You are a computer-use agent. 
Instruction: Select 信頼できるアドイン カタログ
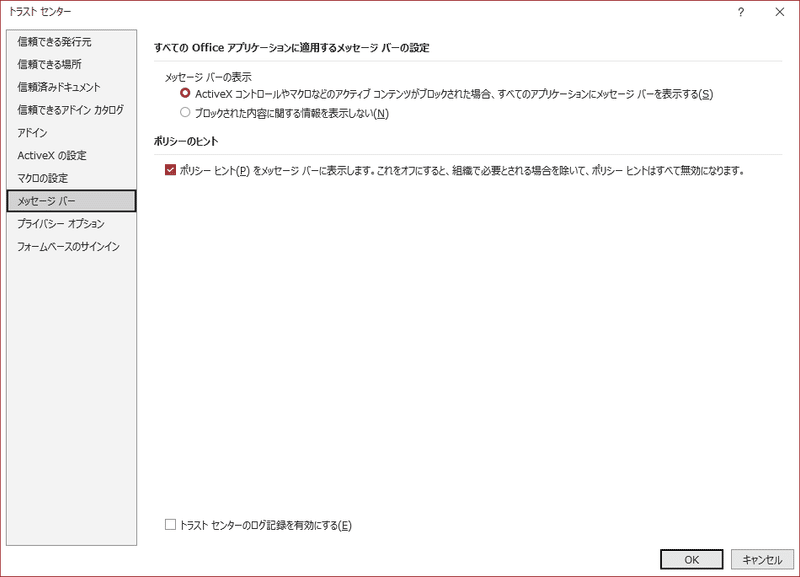click(71, 110)
